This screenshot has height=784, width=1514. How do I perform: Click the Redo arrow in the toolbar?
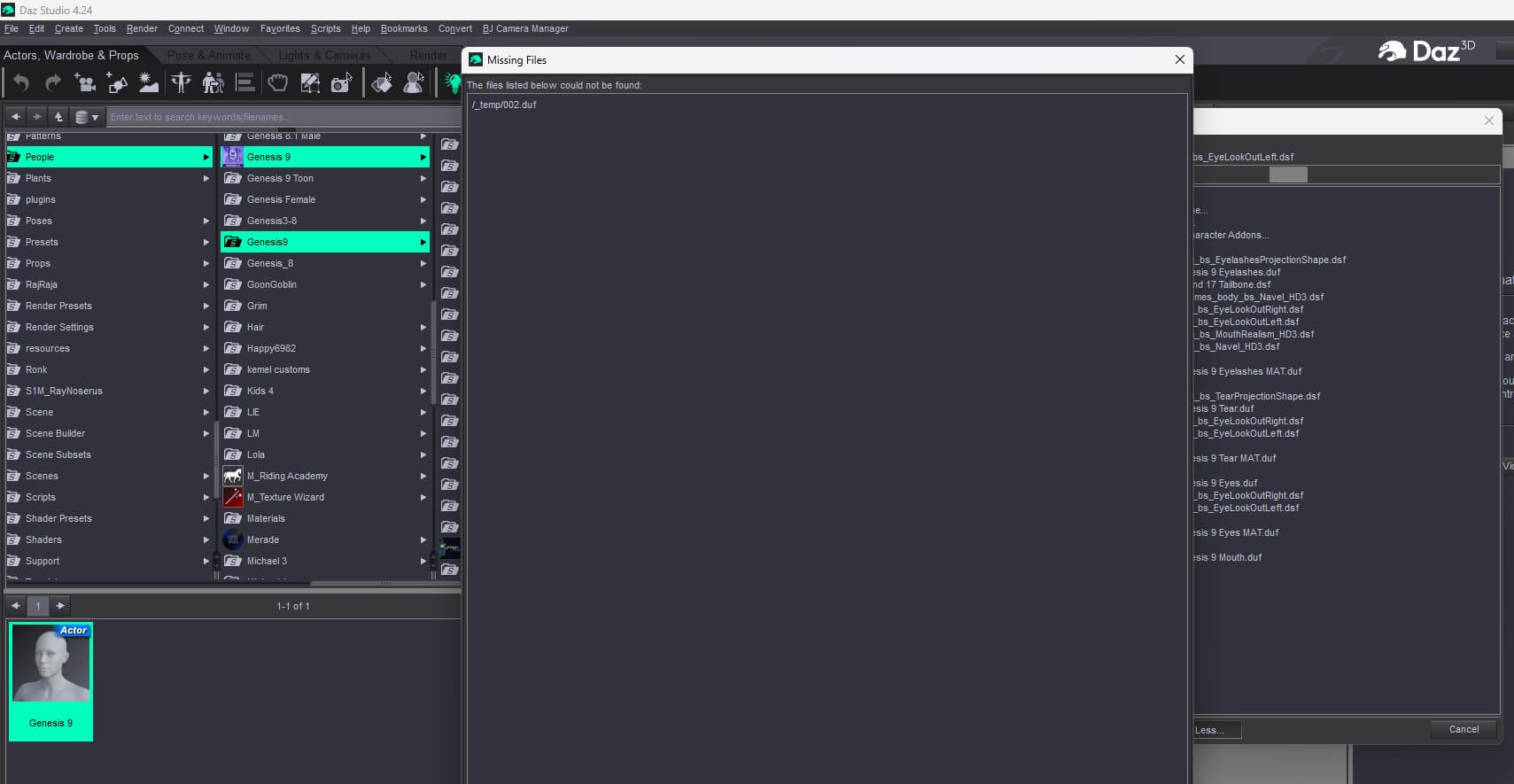(53, 83)
